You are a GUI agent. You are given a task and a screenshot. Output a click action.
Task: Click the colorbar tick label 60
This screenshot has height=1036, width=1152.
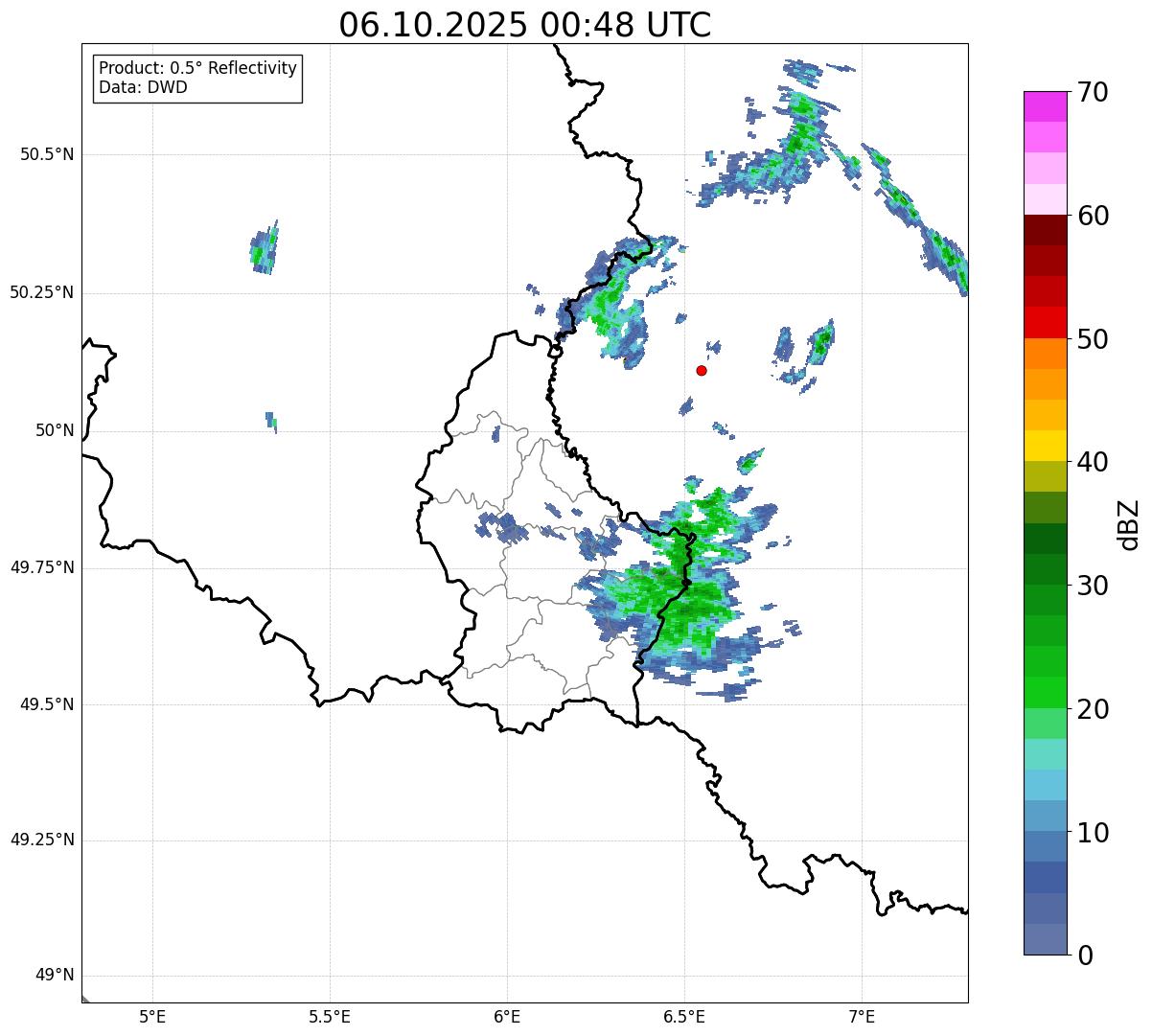[x=1091, y=216]
